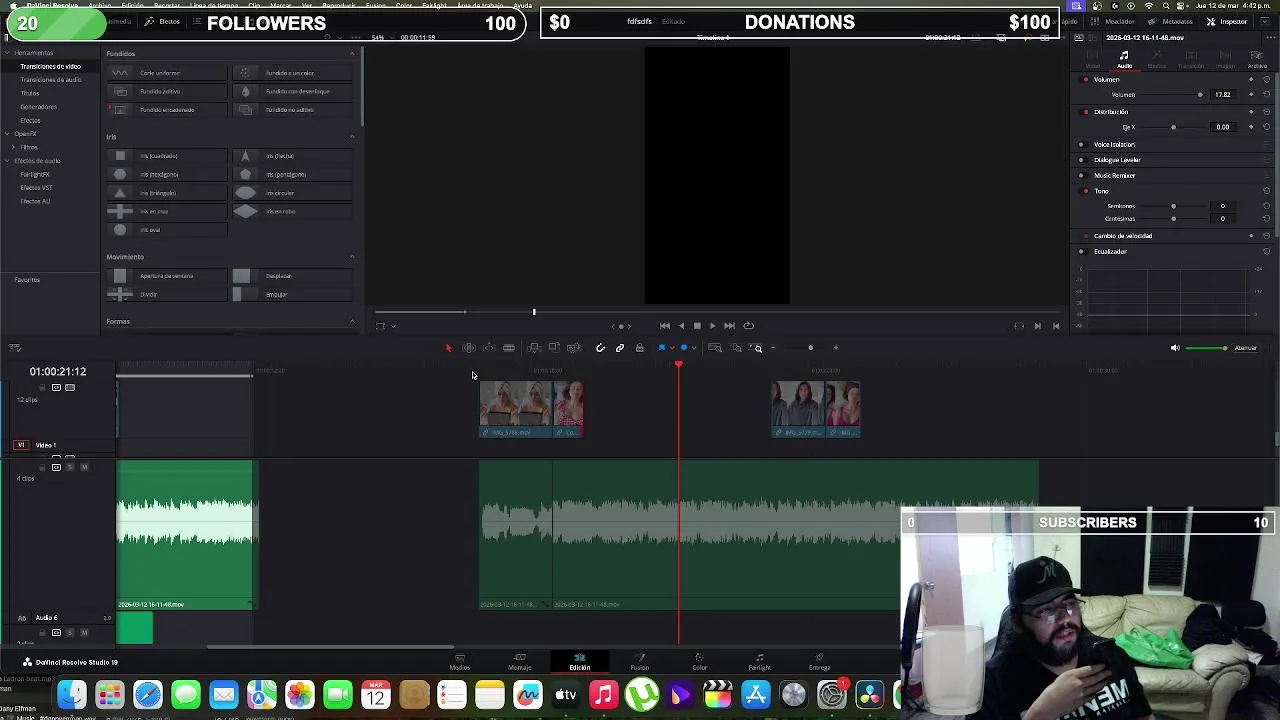Collapse the Iris transitions group
This screenshot has width=1280, height=720.
click(352, 137)
